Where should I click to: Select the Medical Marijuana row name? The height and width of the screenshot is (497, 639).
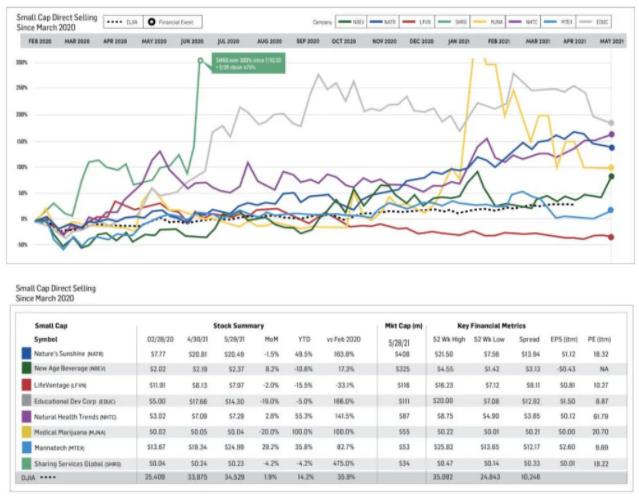[x=70, y=432]
